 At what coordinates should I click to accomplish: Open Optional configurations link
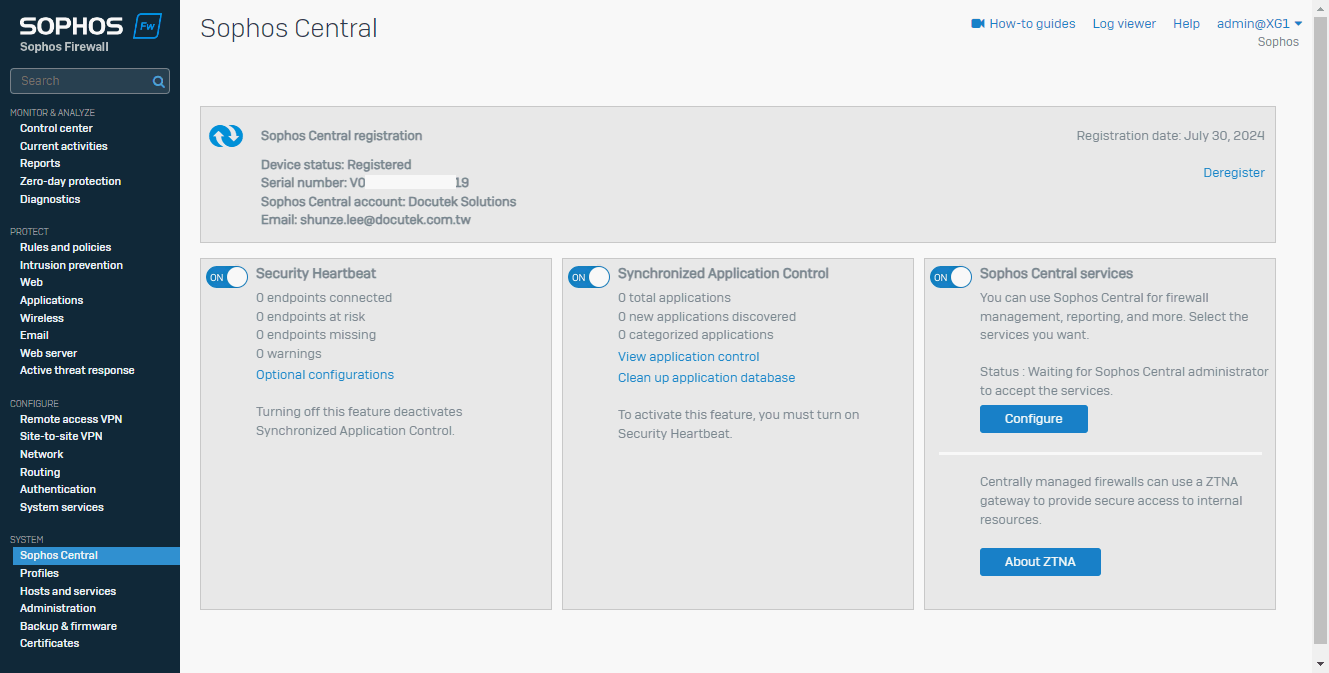[325, 375]
